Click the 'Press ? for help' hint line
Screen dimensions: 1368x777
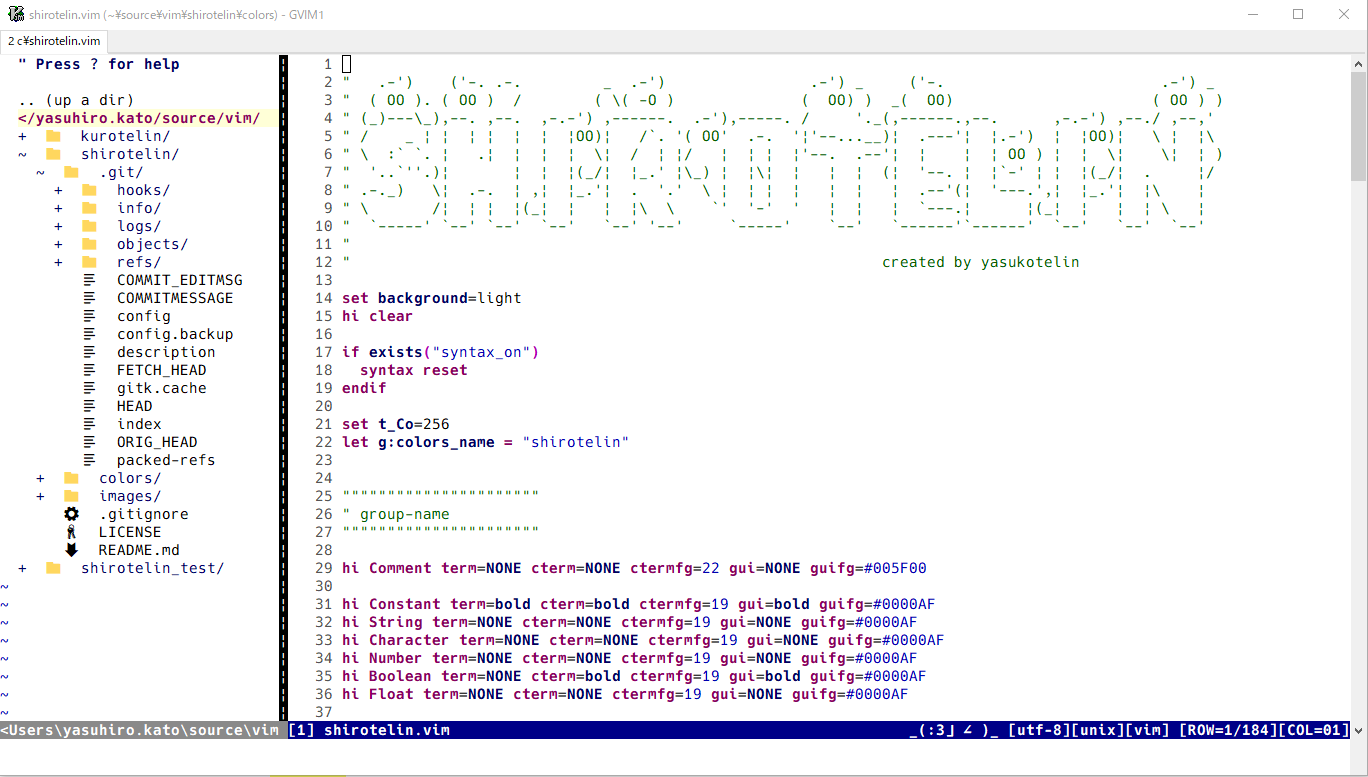99,64
